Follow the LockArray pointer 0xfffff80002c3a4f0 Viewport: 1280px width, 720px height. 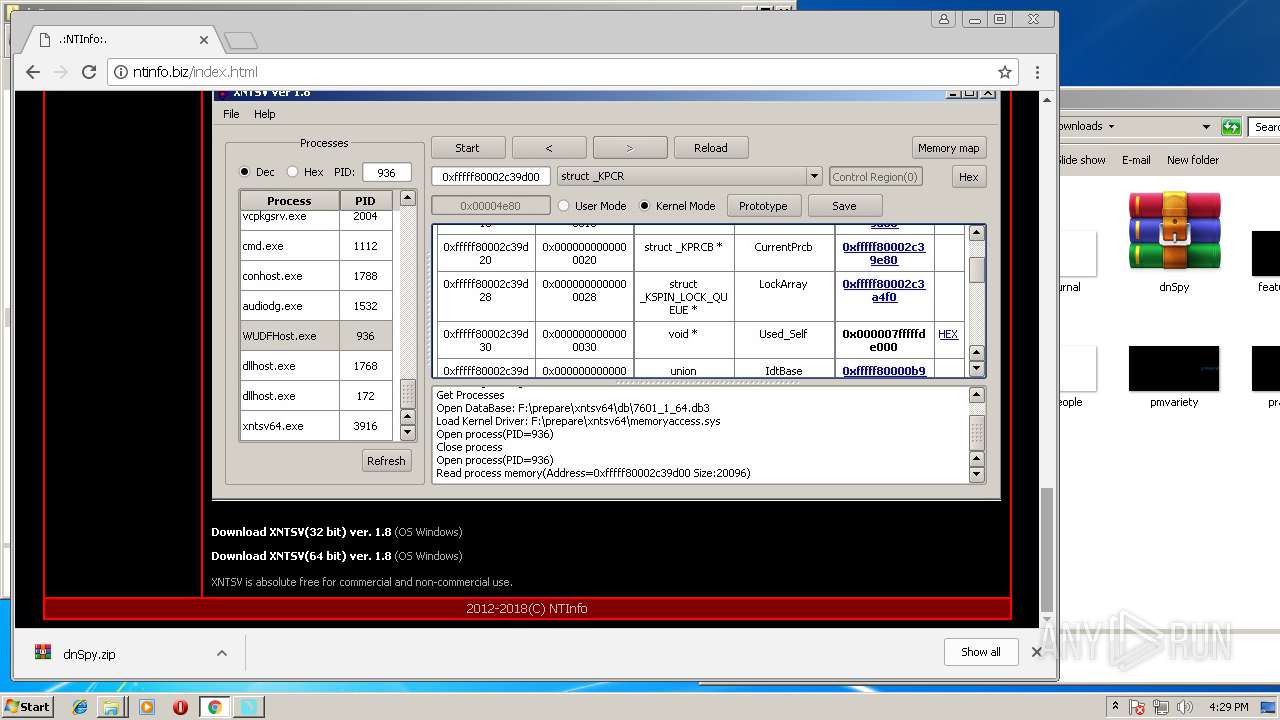tap(883, 290)
